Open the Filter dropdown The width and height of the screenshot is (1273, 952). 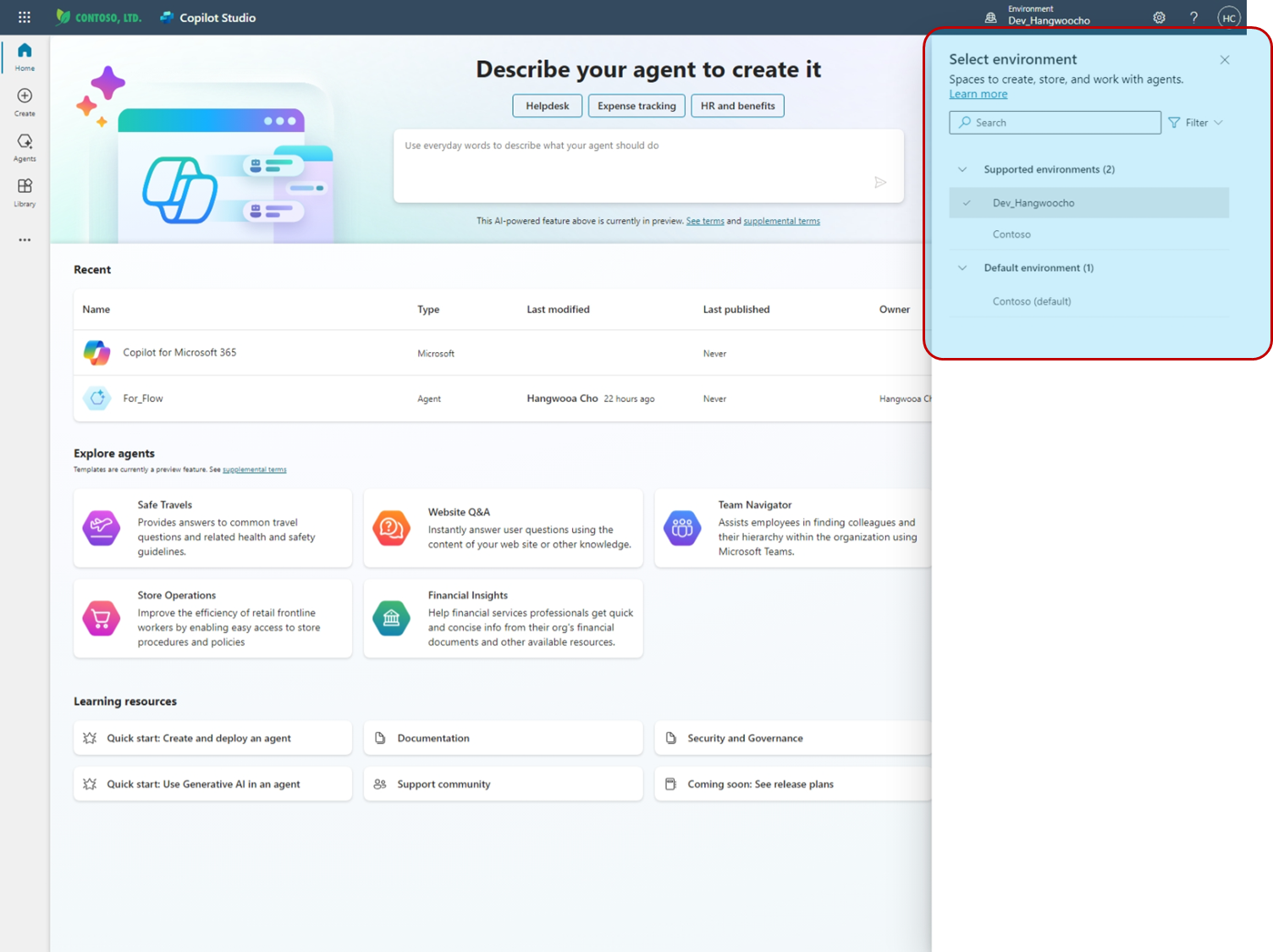tap(1196, 123)
